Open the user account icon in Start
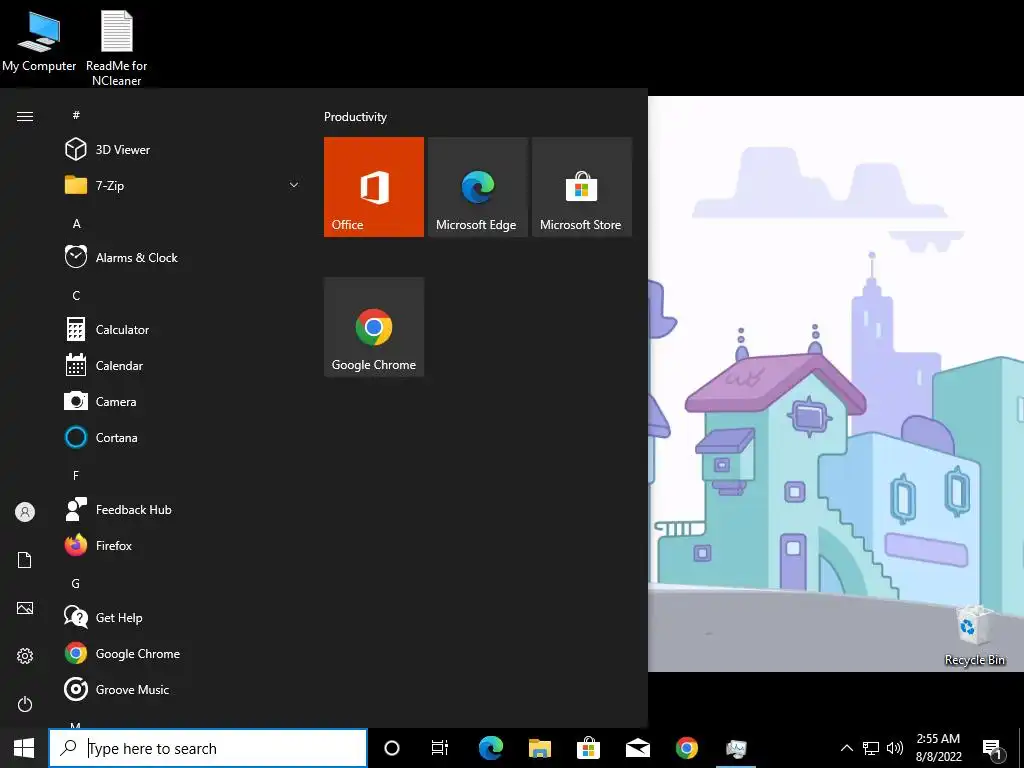This screenshot has height=768, width=1024. pyautogui.click(x=25, y=512)
